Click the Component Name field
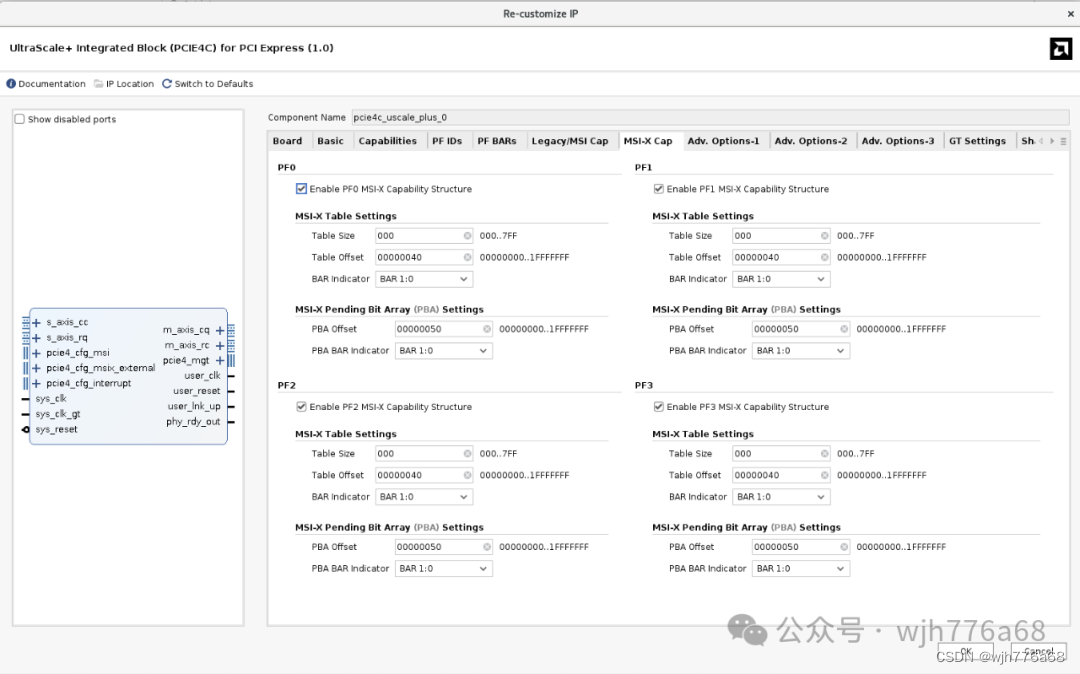Image resolution: width=1080 pixels, height=674 pixels. pyautogui.click(x=710, y=118)
